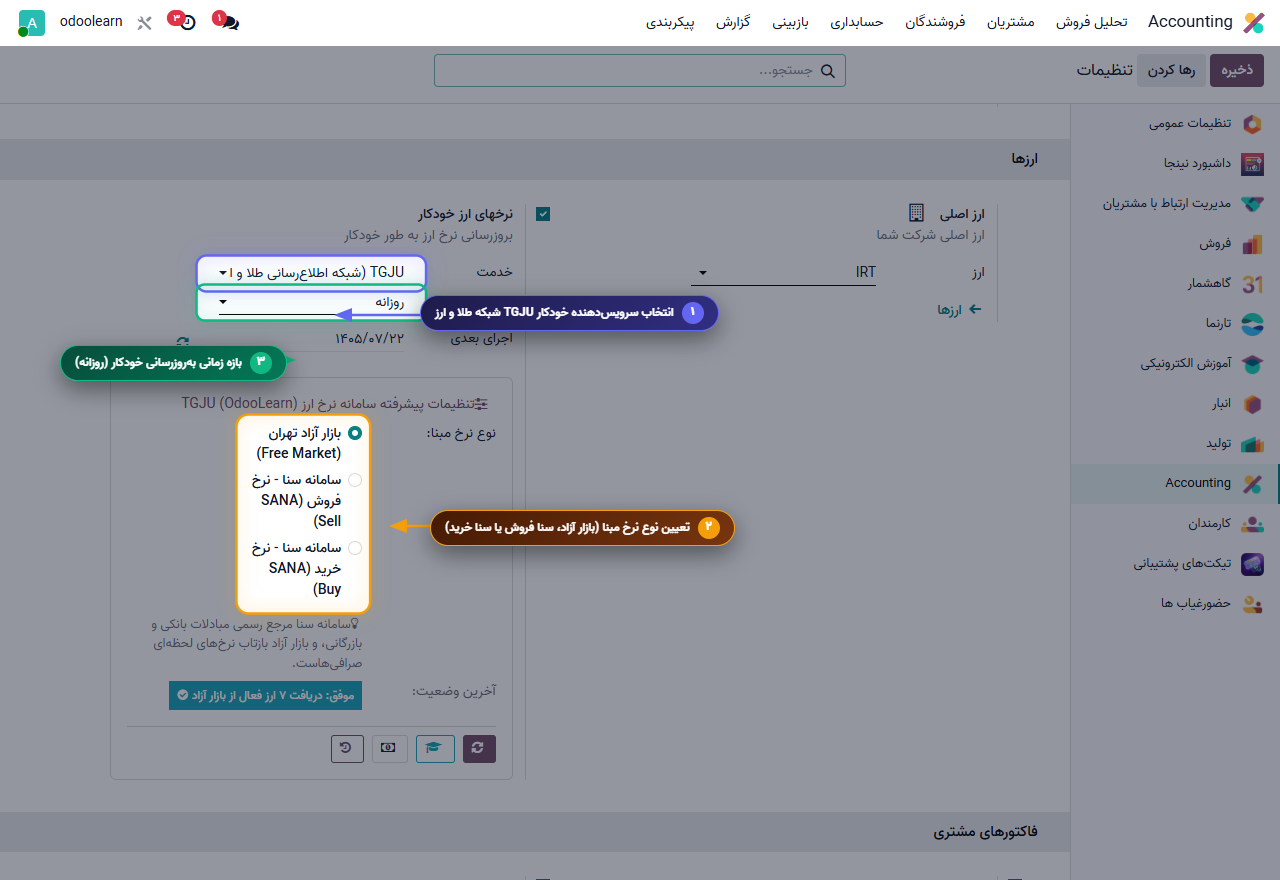Viewport: 1280px width, 880px height.
Task: Open the IRT currency dropdown
Action: [x=783, y=272]
